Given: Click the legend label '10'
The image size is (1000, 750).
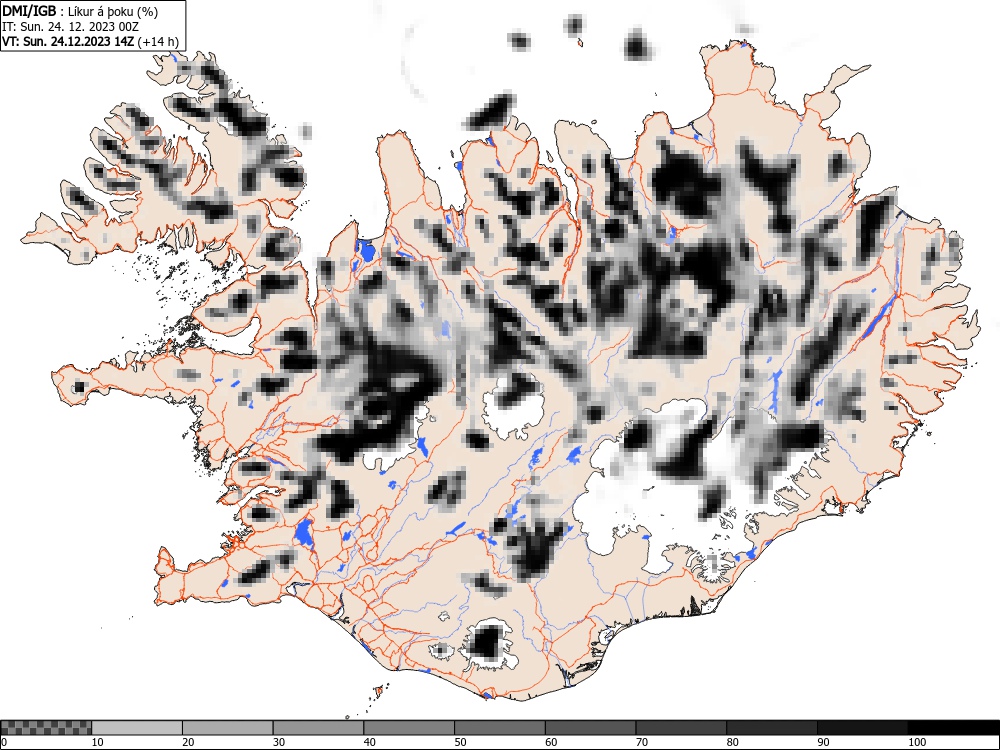Looking at the screenshot, I should click(x=98, y=742).
